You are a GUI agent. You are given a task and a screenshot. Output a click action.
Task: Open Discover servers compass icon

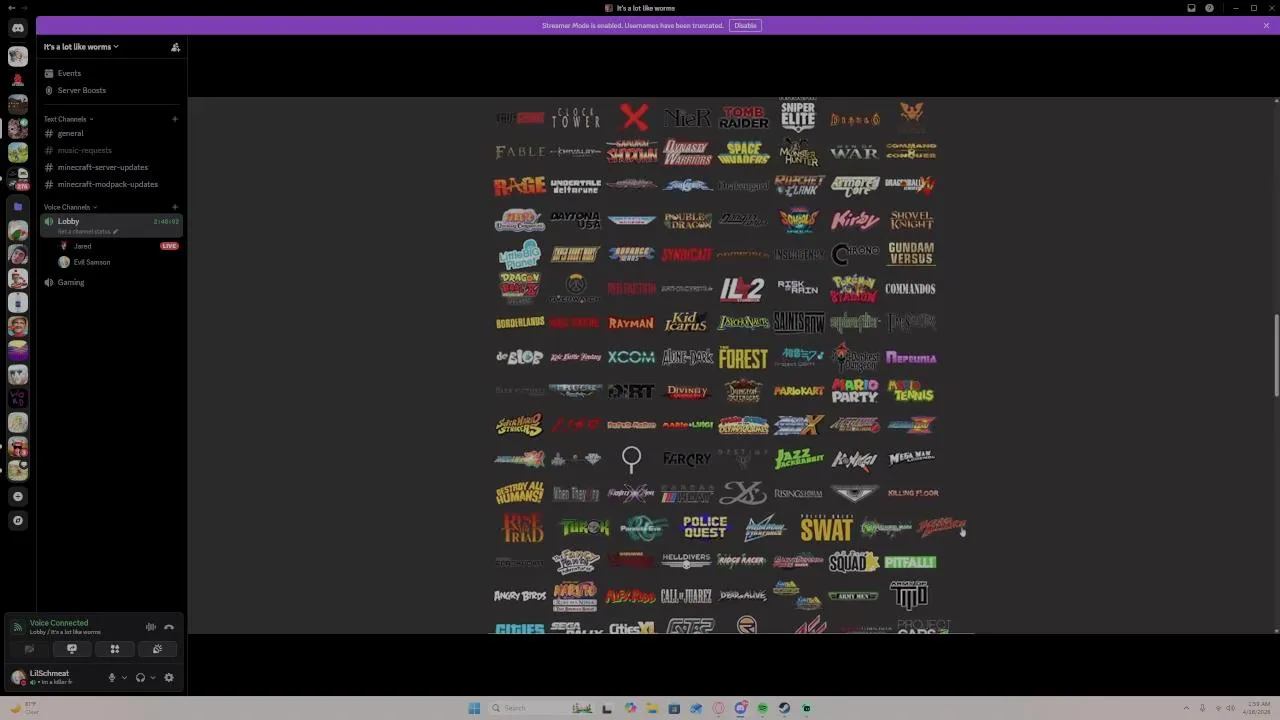(18, 520)
